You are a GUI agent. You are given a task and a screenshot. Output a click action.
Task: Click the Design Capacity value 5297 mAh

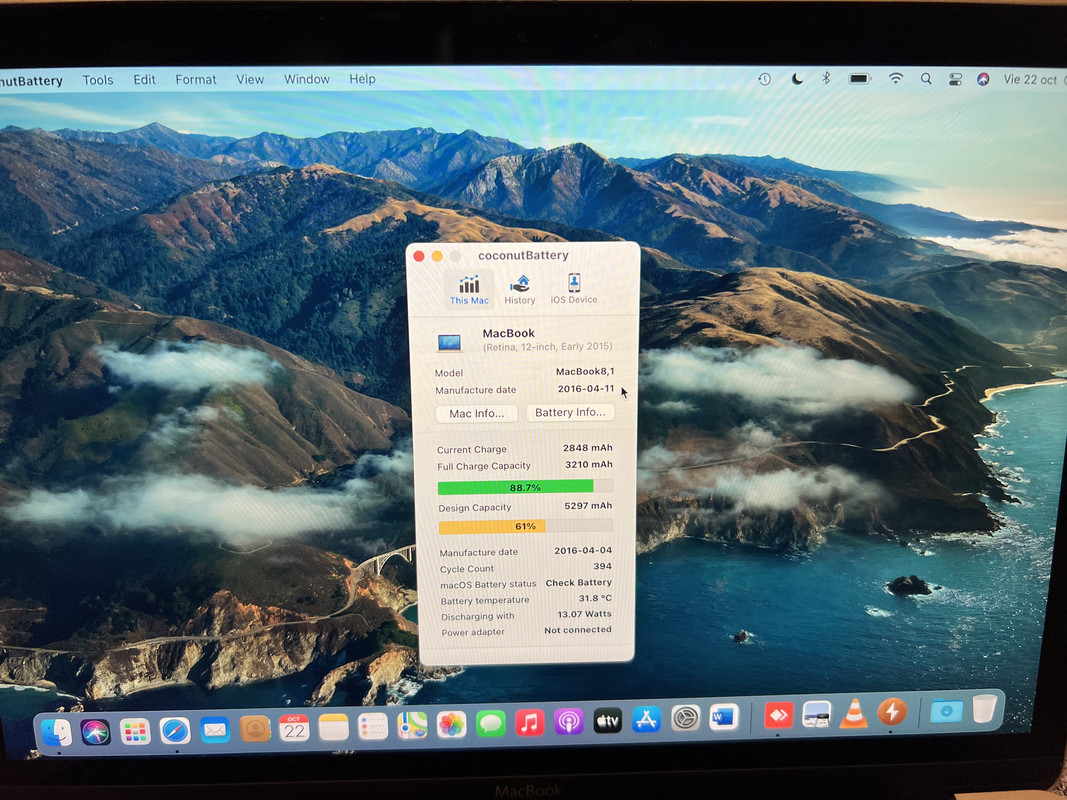[588, 505]
